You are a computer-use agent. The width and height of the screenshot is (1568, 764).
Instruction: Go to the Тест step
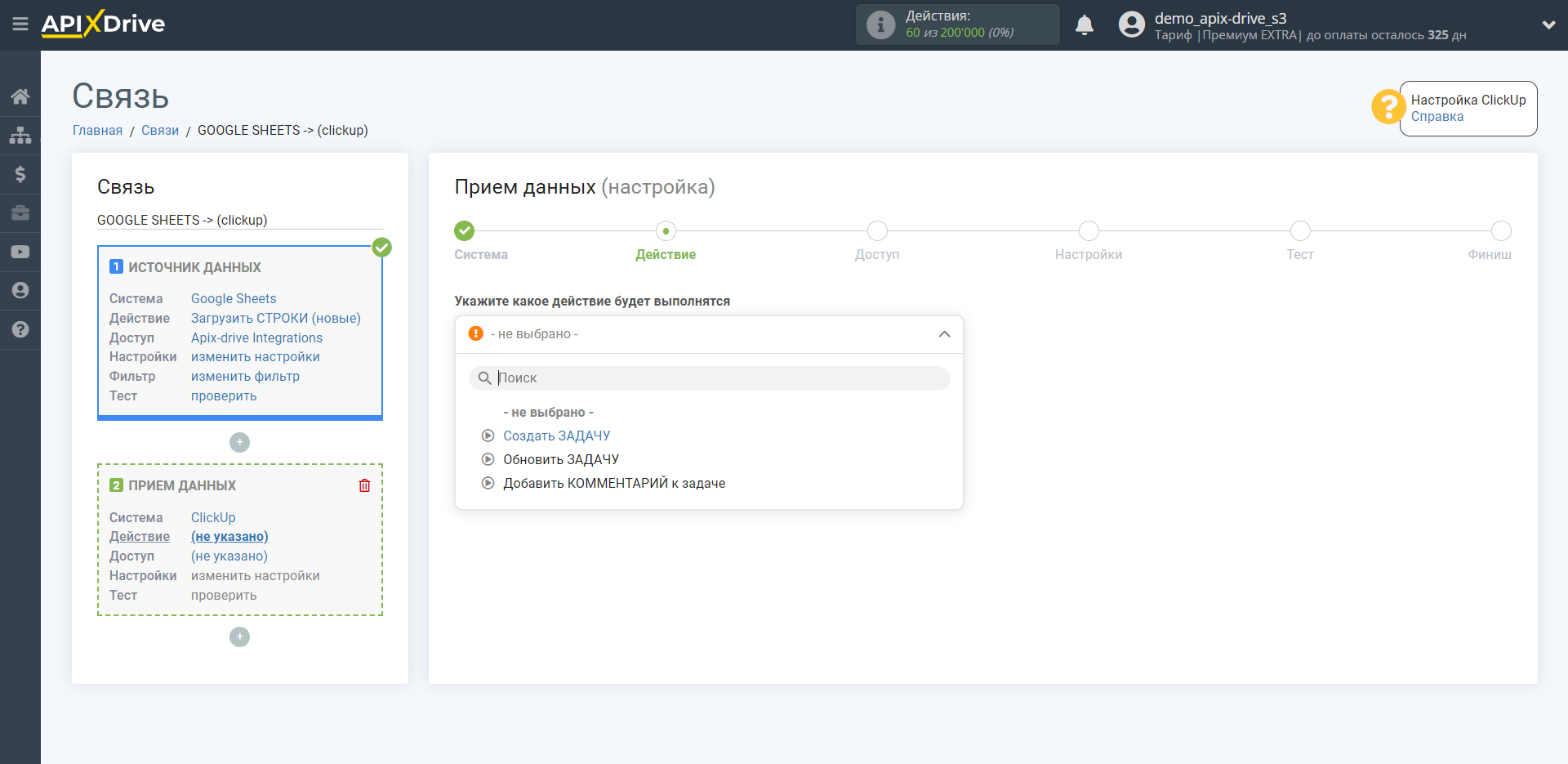coord(1300,231)
